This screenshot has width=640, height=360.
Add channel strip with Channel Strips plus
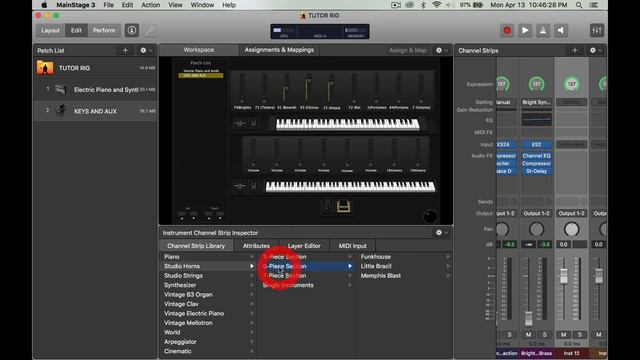[575, 51]
